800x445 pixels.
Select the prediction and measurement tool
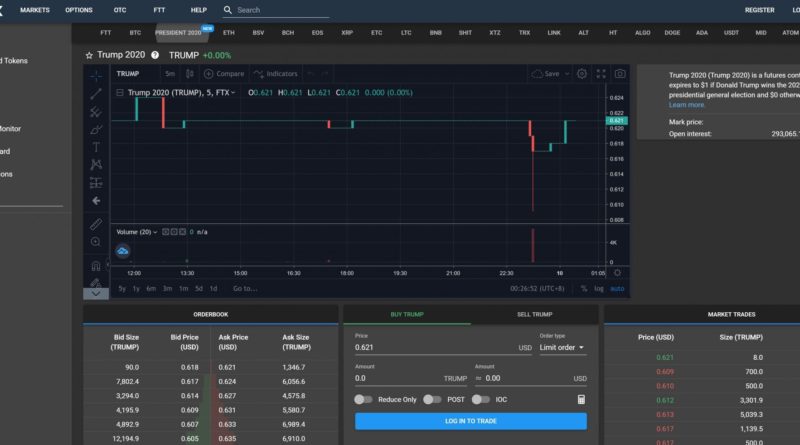point(96,183)
